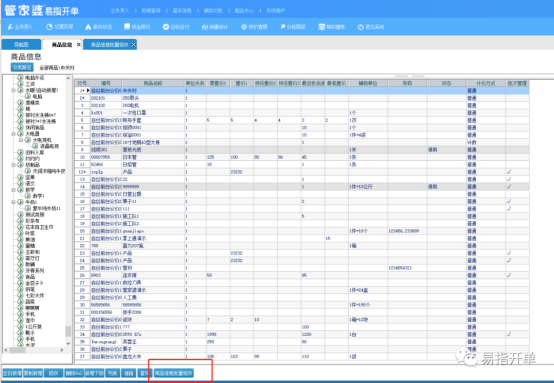Screen dimensions: 554x383
Task: Switch to the 导航图 tab
Action: coord(21,45)
